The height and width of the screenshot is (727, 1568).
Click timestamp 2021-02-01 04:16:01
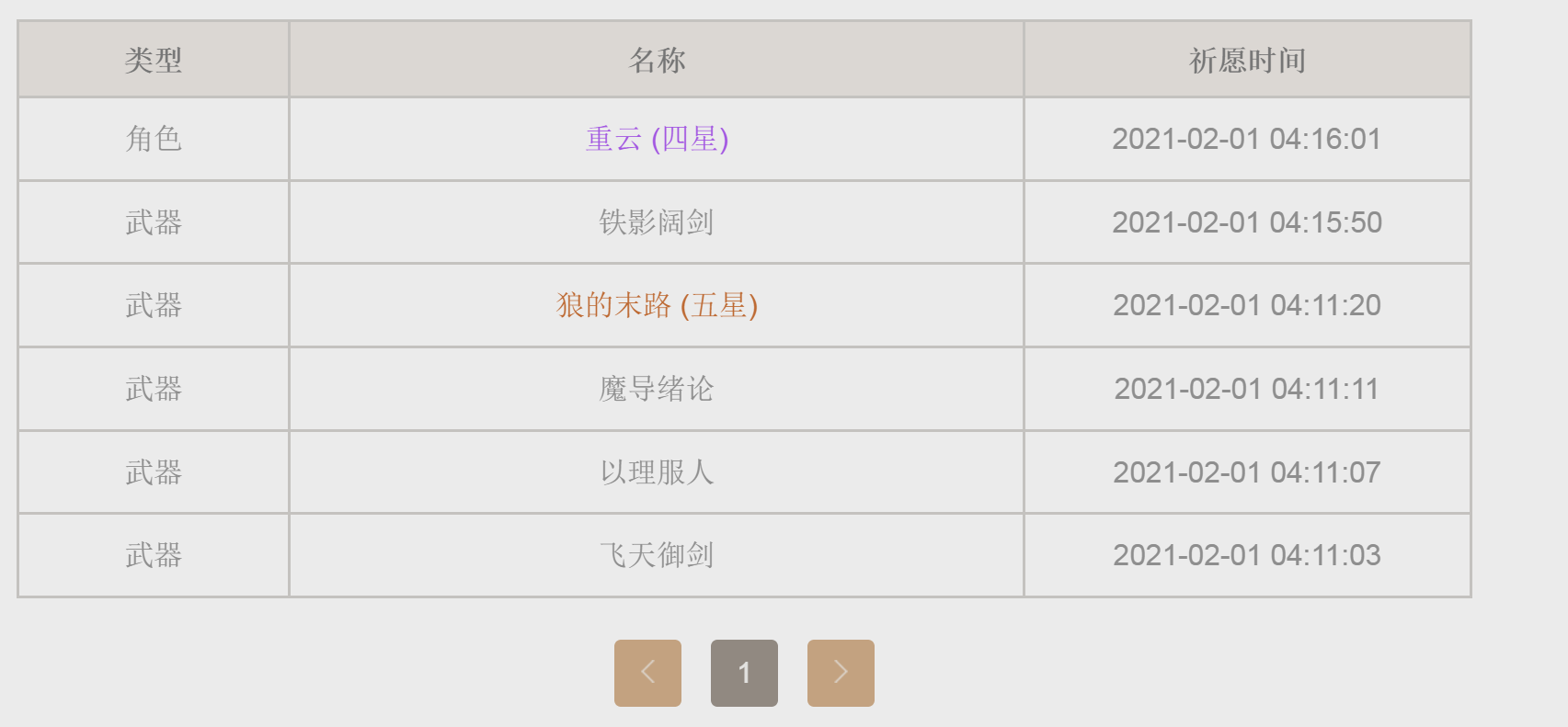point(1247,139)
